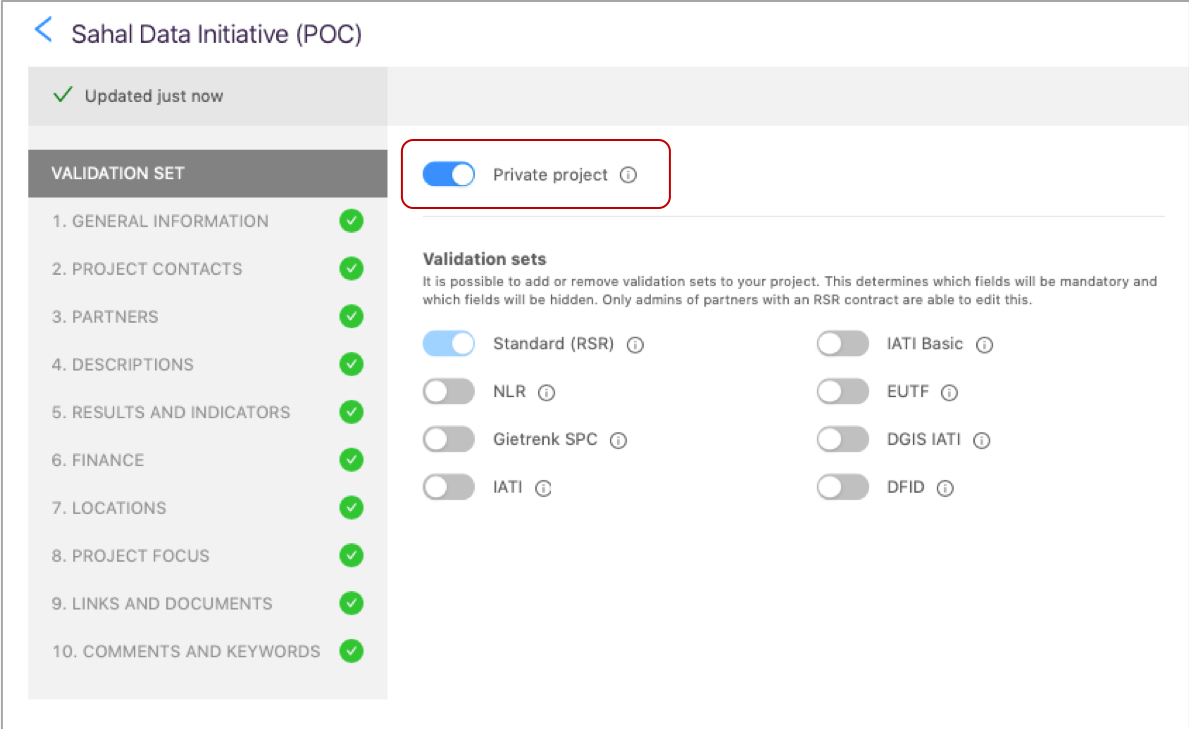Click info icon next to Standard (RSR)

point(635,344)
